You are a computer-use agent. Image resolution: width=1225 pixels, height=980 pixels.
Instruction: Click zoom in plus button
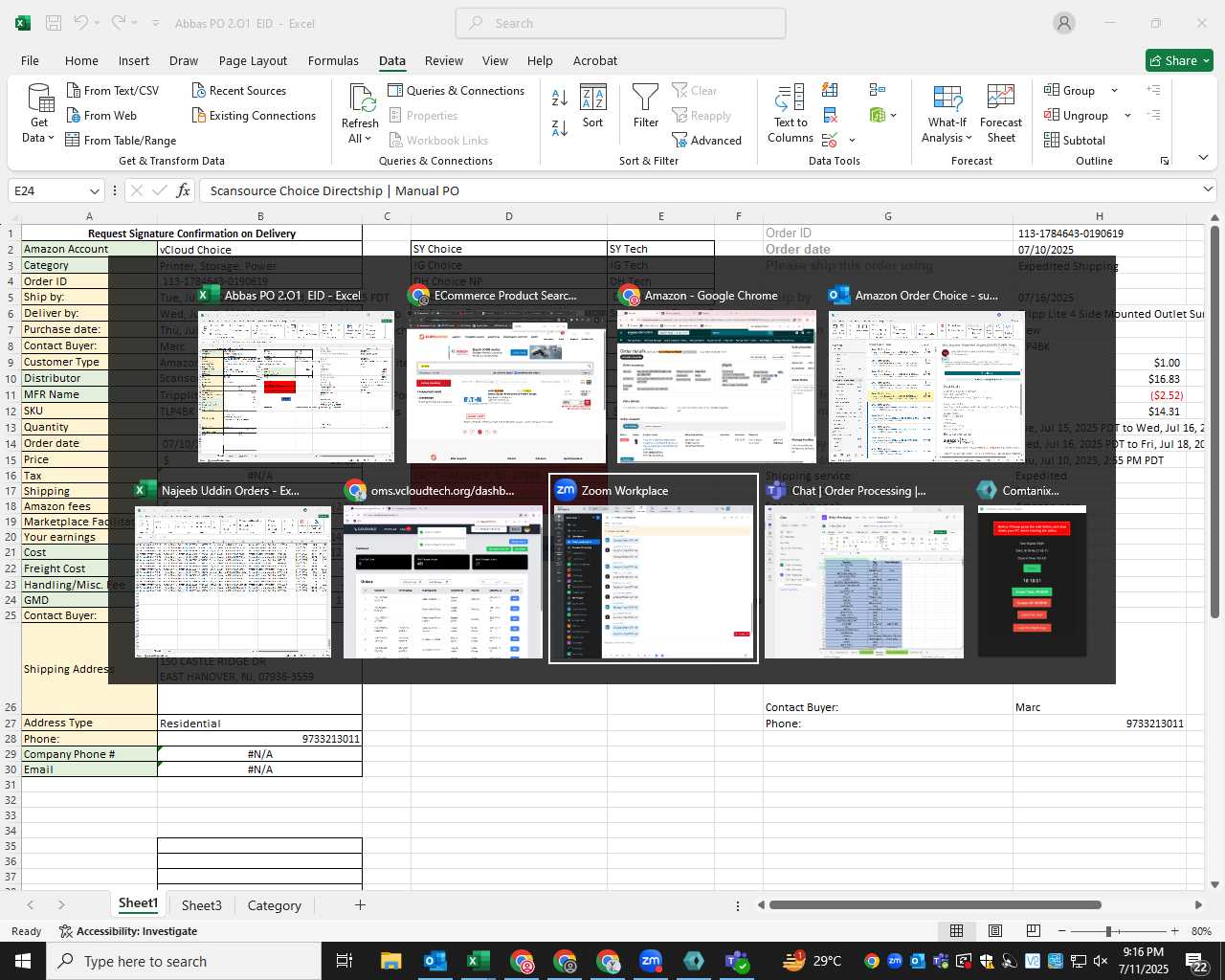click(1174, 931)
